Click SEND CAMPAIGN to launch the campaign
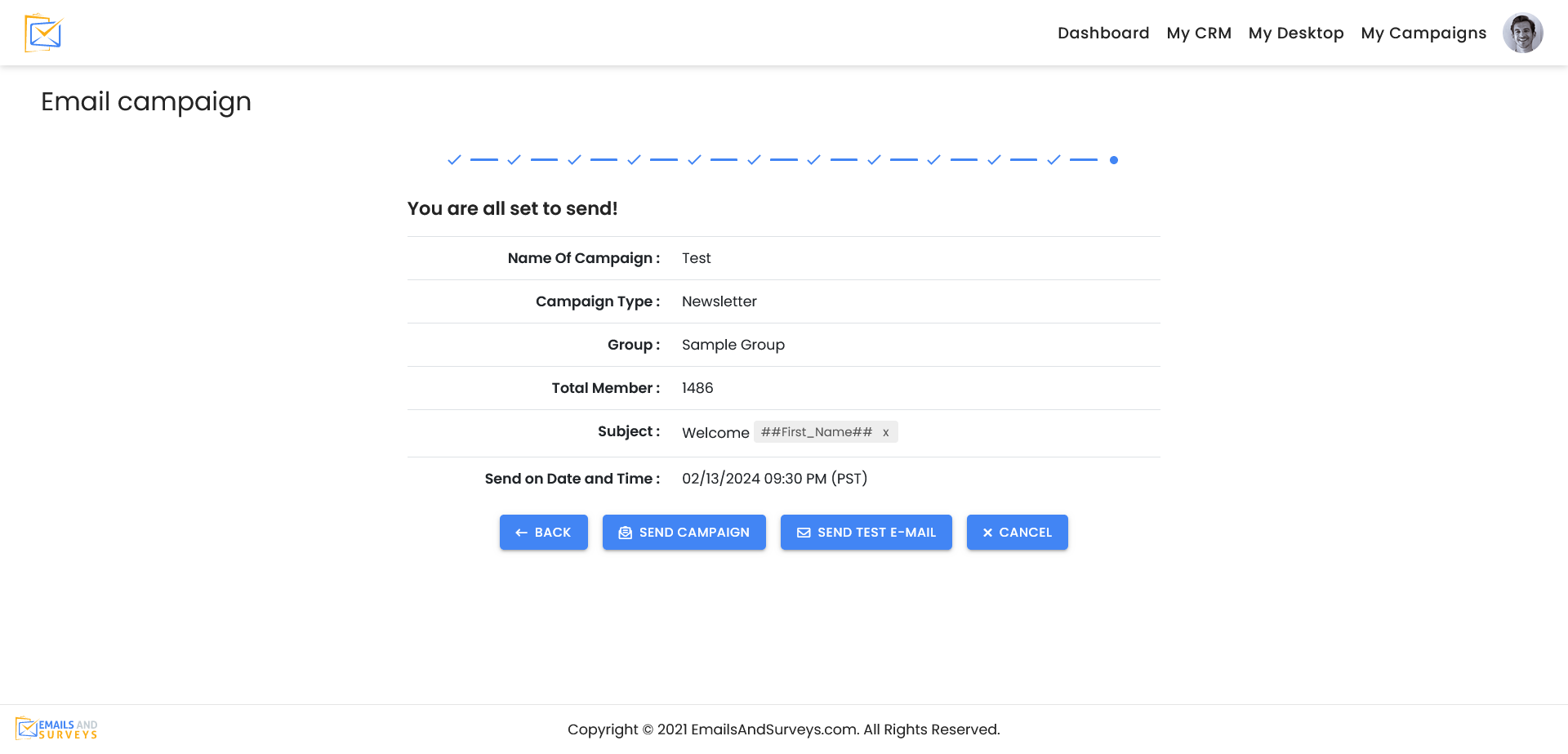The image size is (1568, 754). point(684,532)
